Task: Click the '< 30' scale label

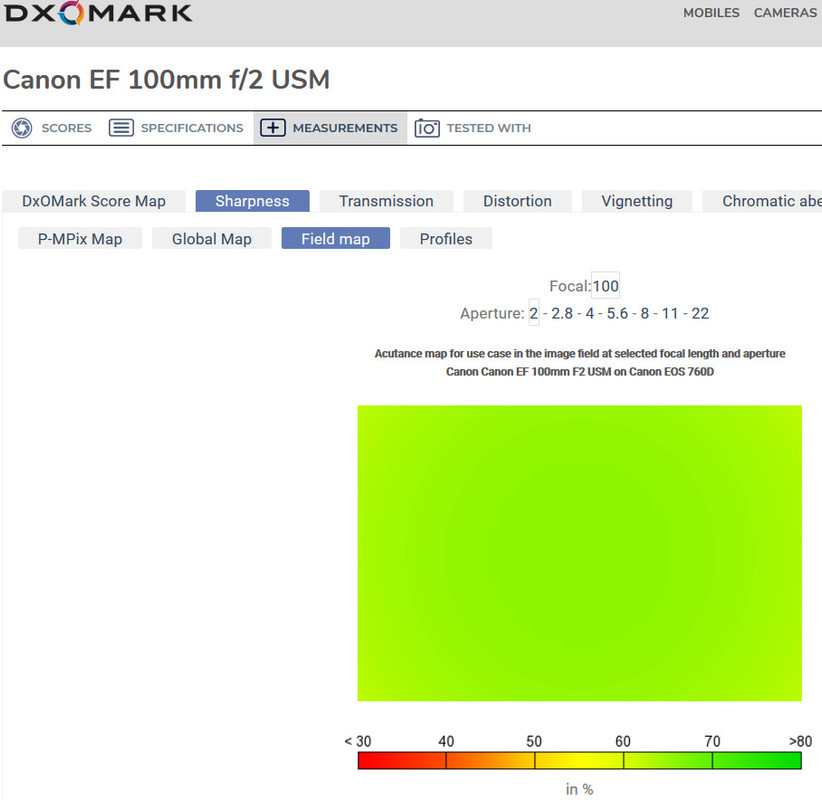Action: 358,741
